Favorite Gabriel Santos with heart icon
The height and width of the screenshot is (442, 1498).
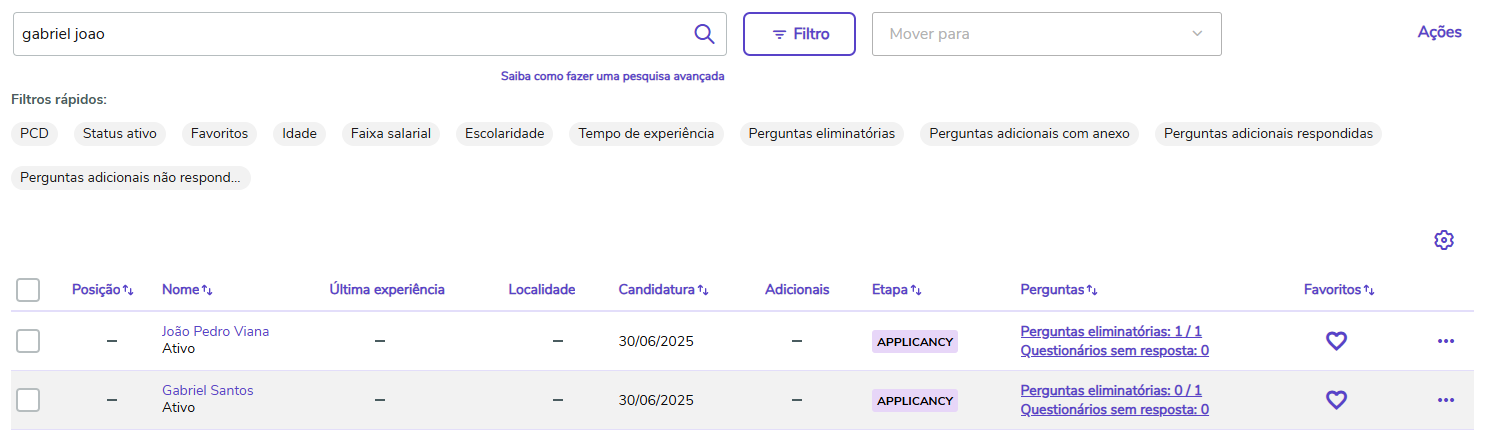click(1336, 400)
